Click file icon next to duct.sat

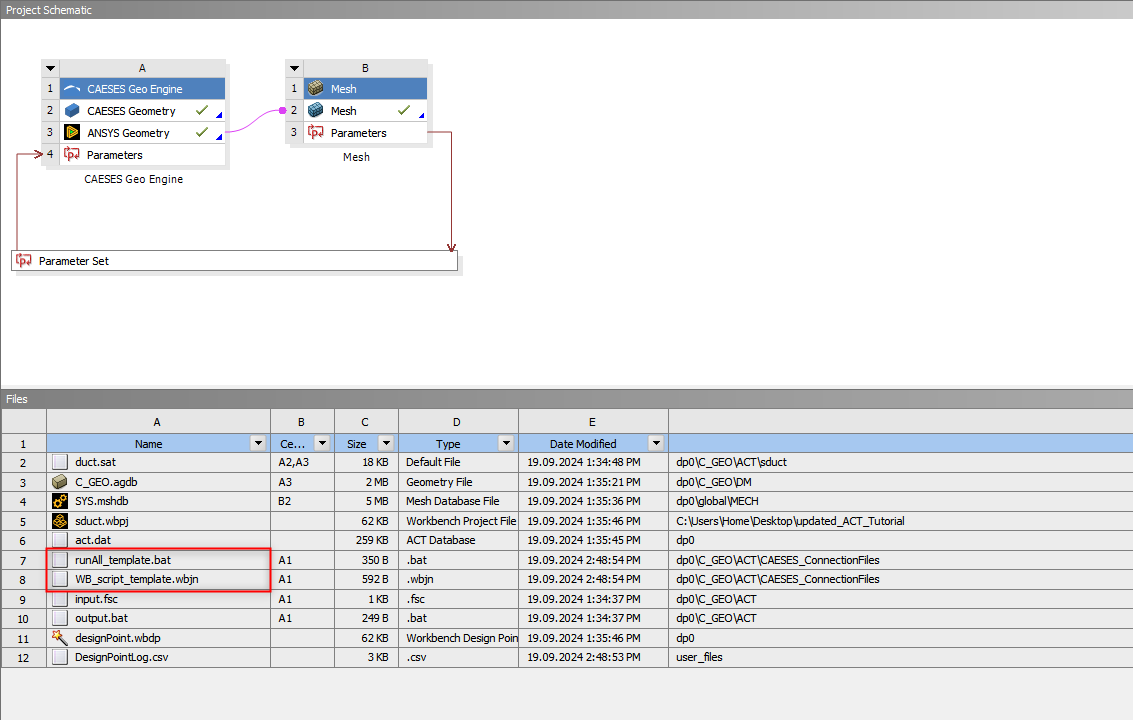60,462
